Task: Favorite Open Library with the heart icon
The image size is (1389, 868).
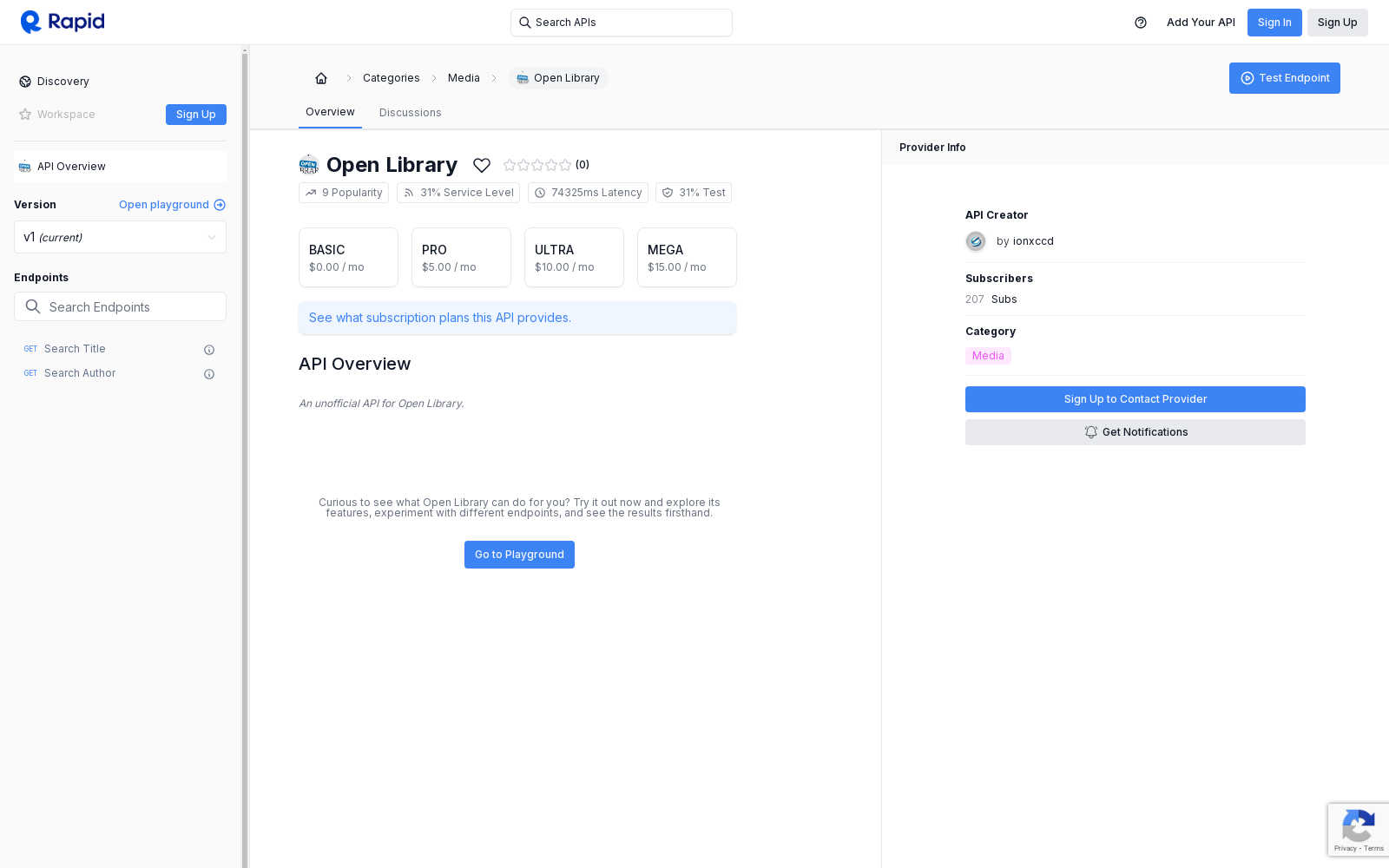Action: click(x=482, y=165)
